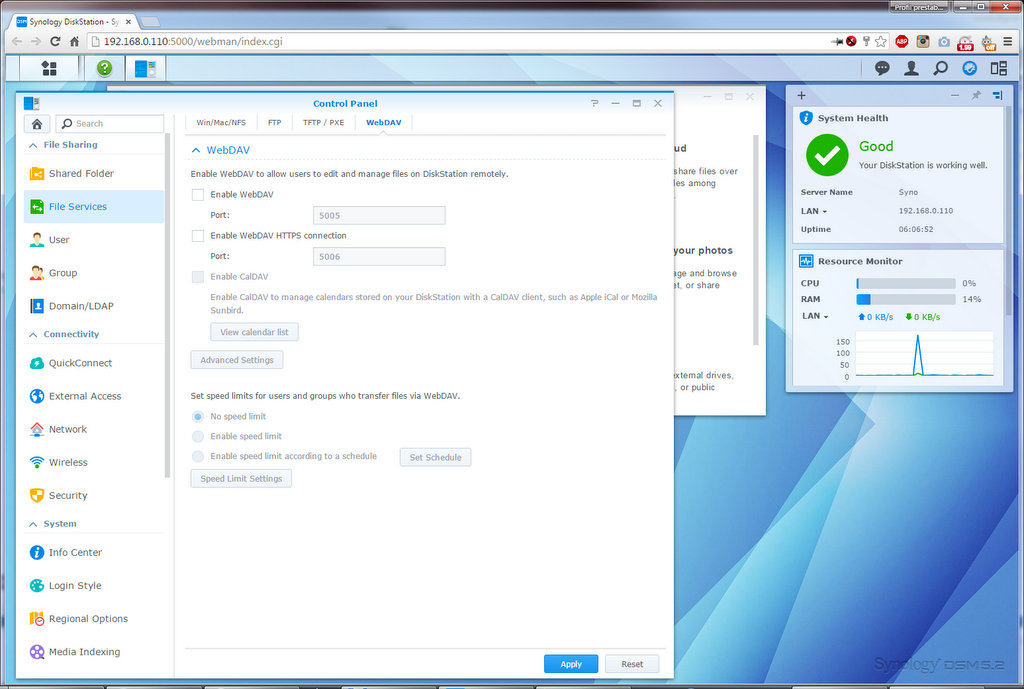Click the DSM search magnifier icon
The width and height of the screenshot is (1024, 689).
pos(940,68)
